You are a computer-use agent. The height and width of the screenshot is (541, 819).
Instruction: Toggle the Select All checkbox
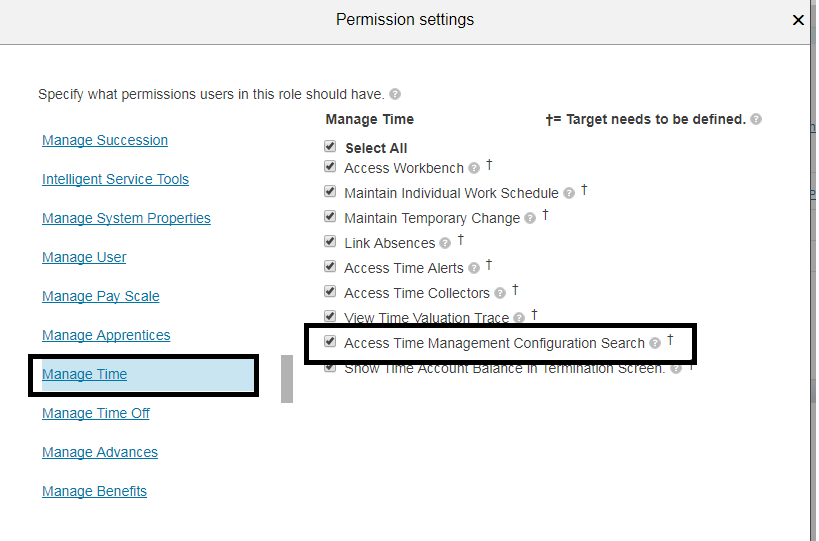pos(331,147)
